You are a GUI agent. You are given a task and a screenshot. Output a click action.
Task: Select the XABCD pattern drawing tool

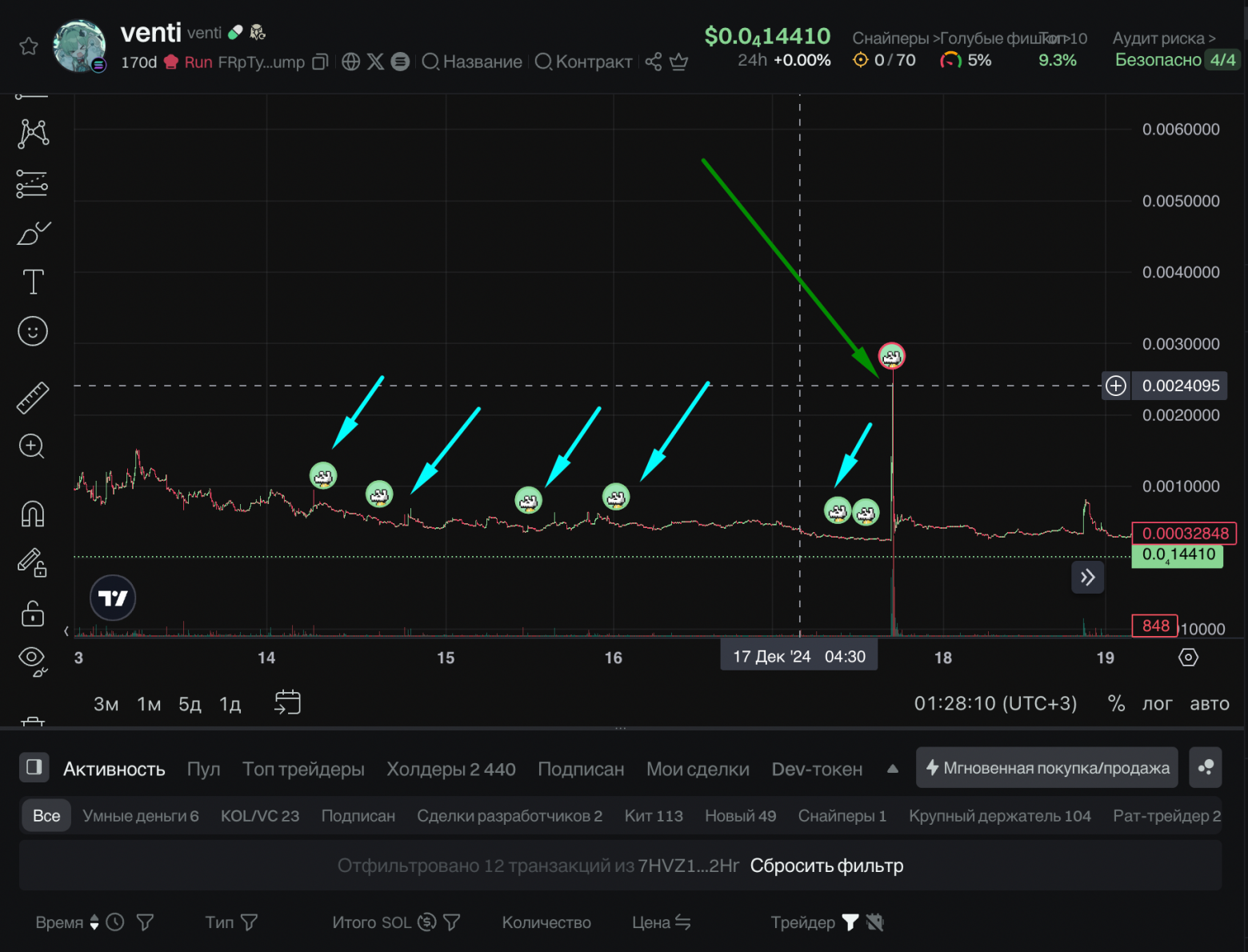coord(33,134)
